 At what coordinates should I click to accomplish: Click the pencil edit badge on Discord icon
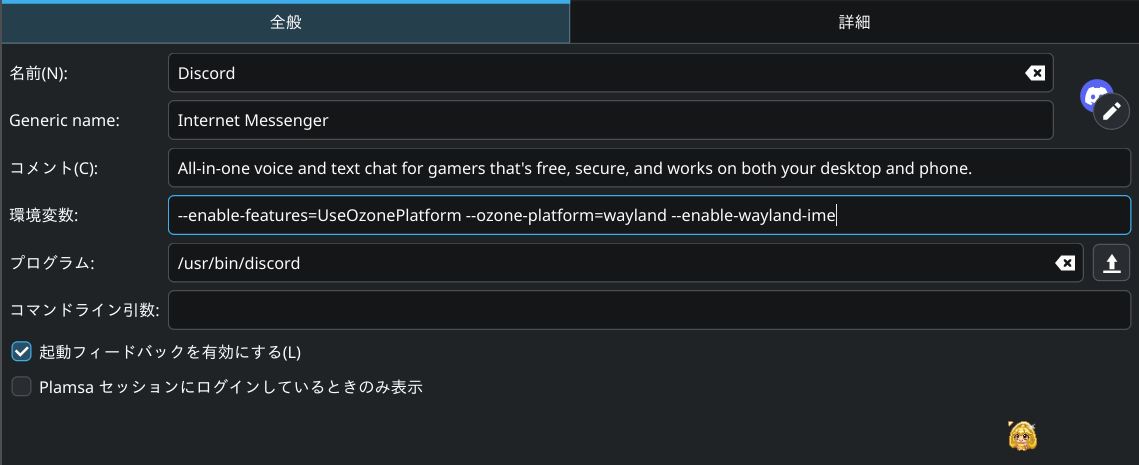[x=1110, y=111]
